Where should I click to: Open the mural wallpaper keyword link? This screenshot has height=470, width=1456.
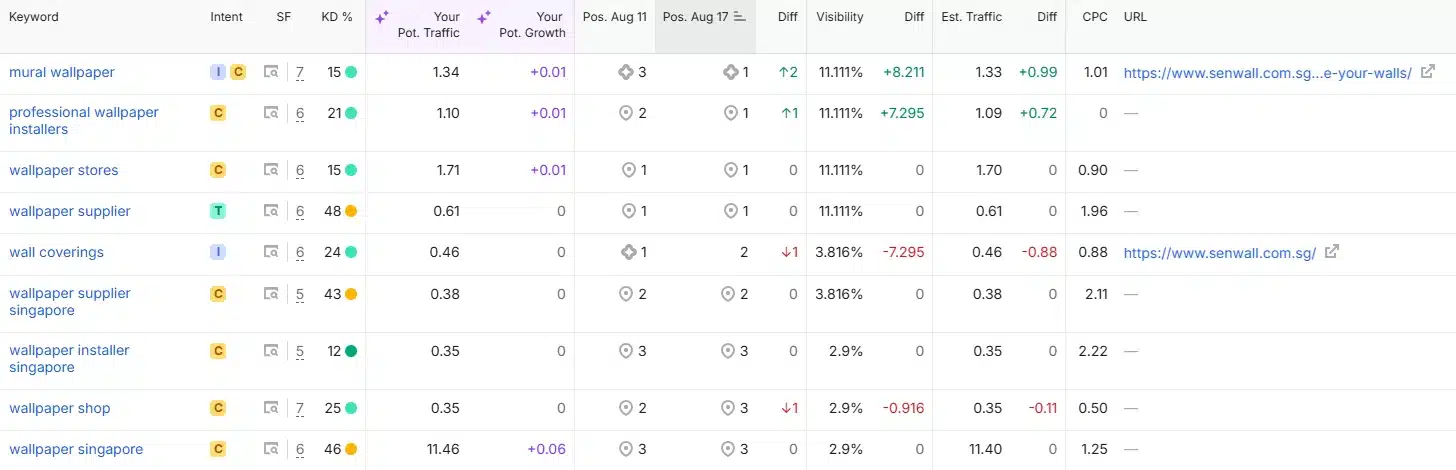(x=62, y=72)
